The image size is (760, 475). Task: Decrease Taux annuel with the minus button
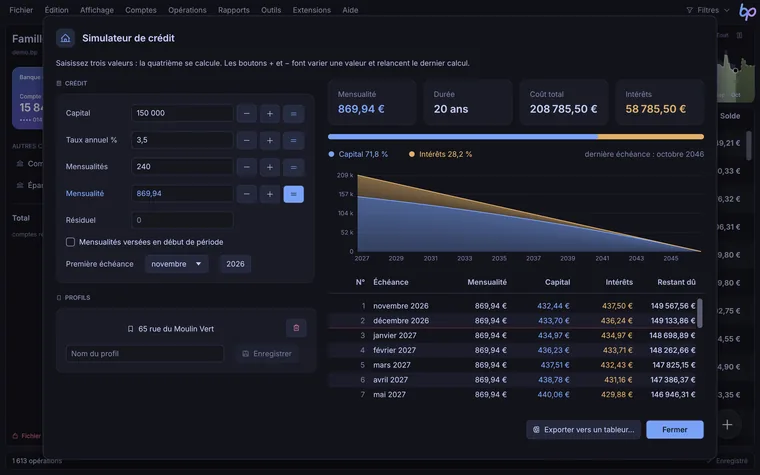(247, 141)
